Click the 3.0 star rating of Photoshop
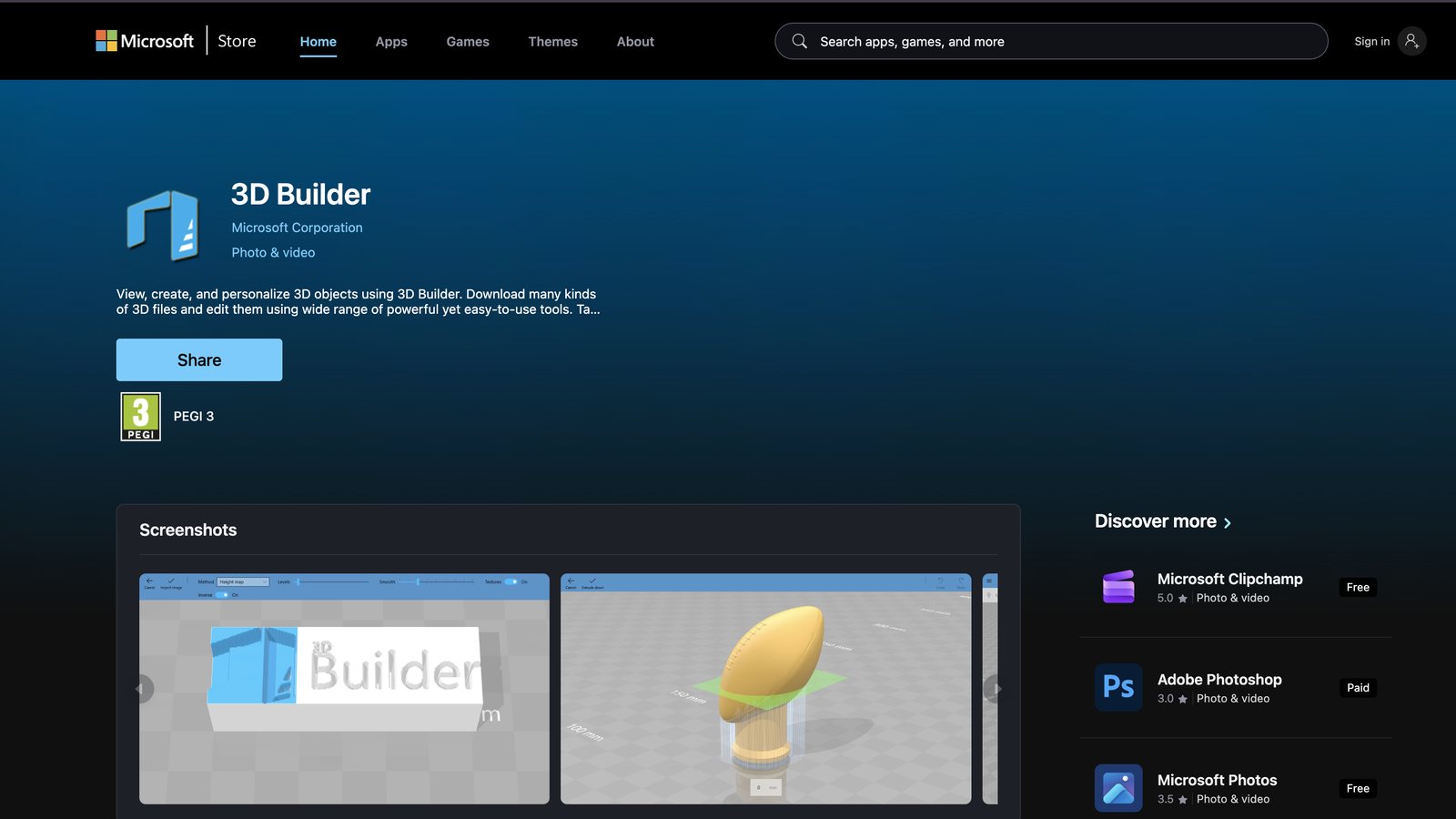Image resolution: width=1456 pixels, height=819 pixels. click(x=1172, y=699)
